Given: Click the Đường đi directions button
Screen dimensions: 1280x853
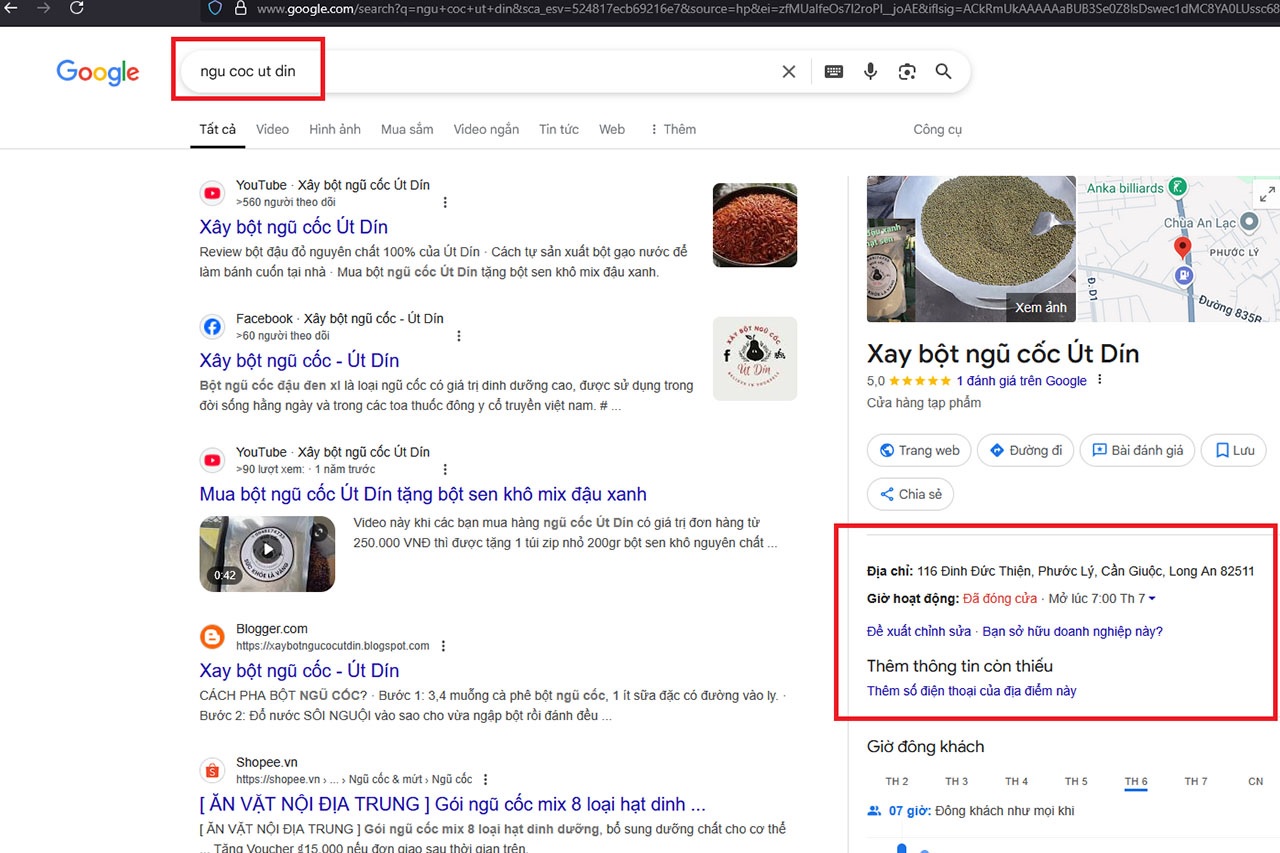Looking at the screenshot, I should tap(1025, 450).
